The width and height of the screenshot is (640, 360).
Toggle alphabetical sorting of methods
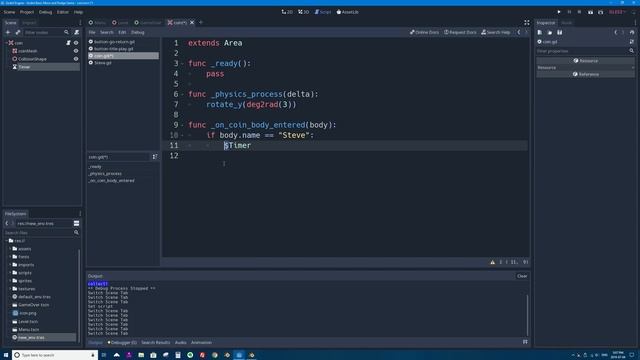click(x=155, y=157)
